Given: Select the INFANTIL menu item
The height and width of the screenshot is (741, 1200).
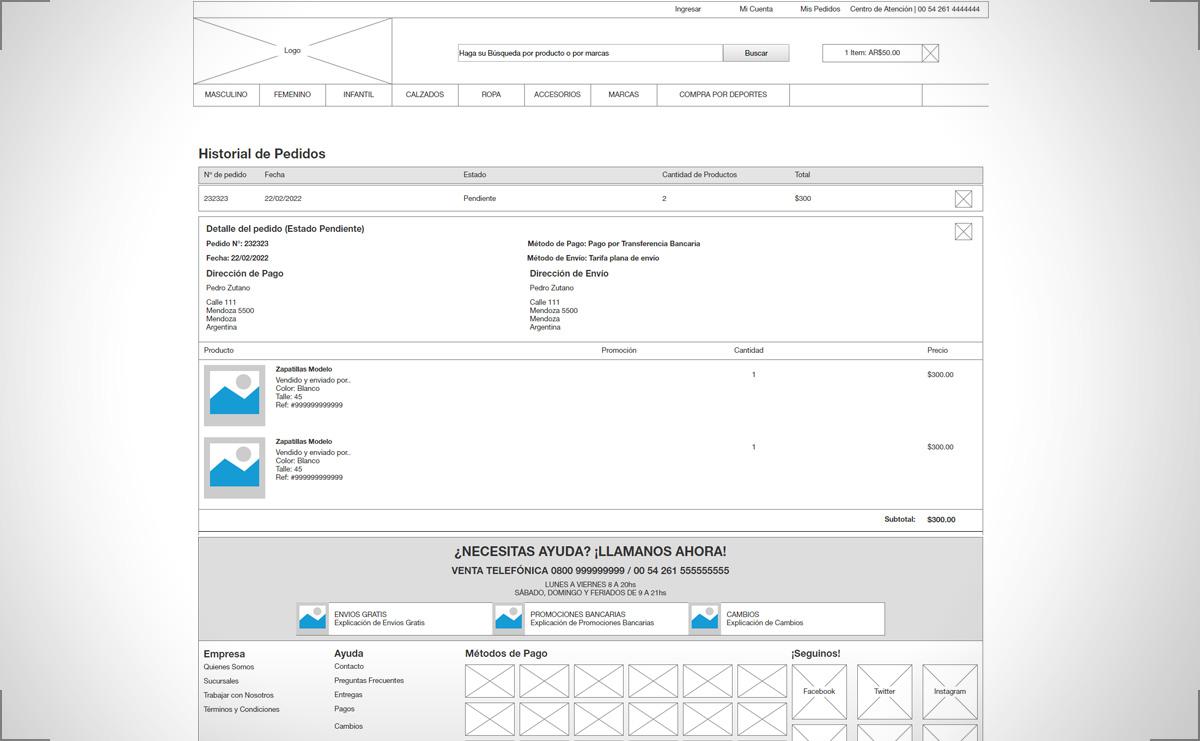Looking at the screenshot, I should (358, 95).
